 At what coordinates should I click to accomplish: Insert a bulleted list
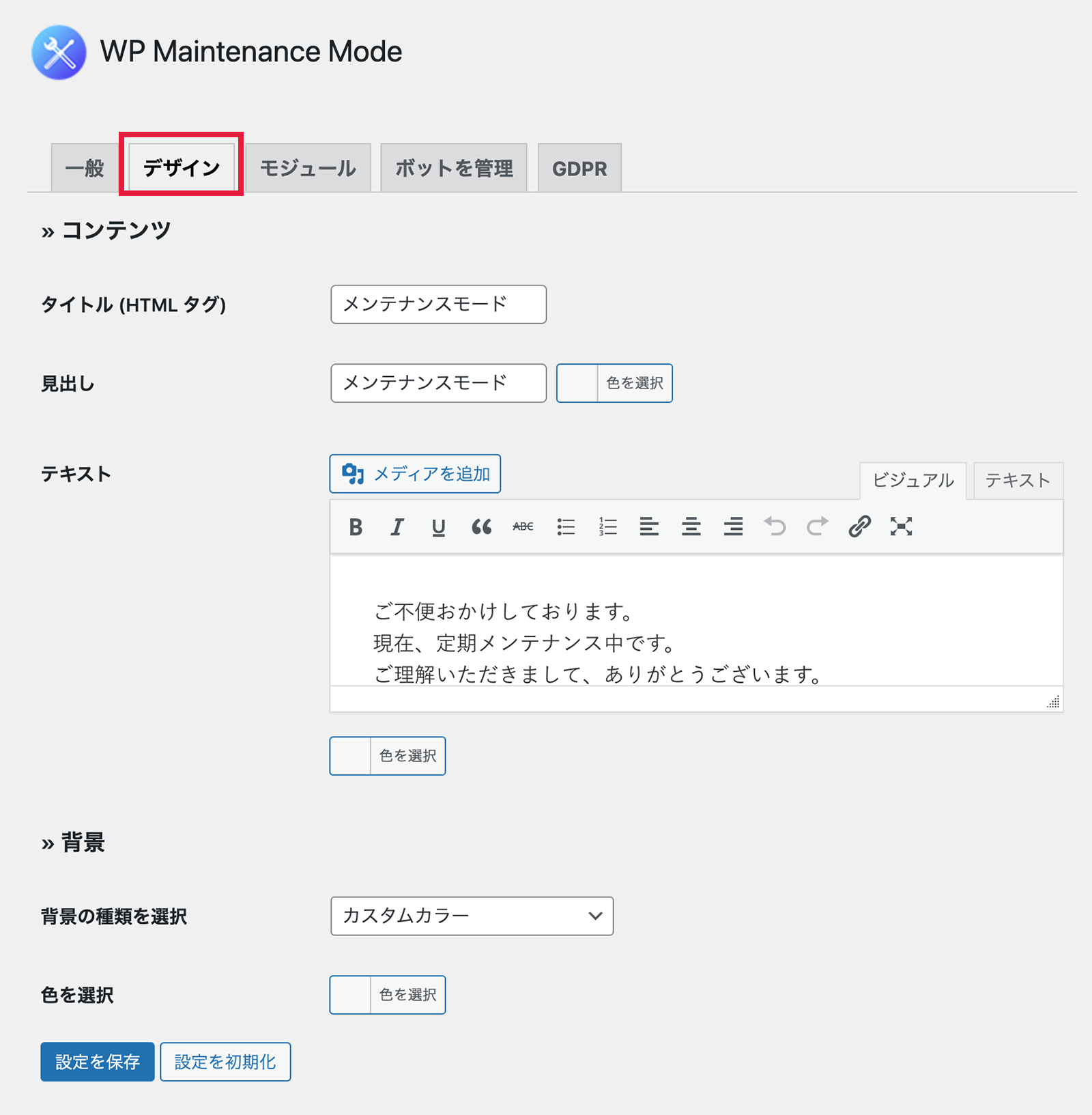click(x=566, y=526)
